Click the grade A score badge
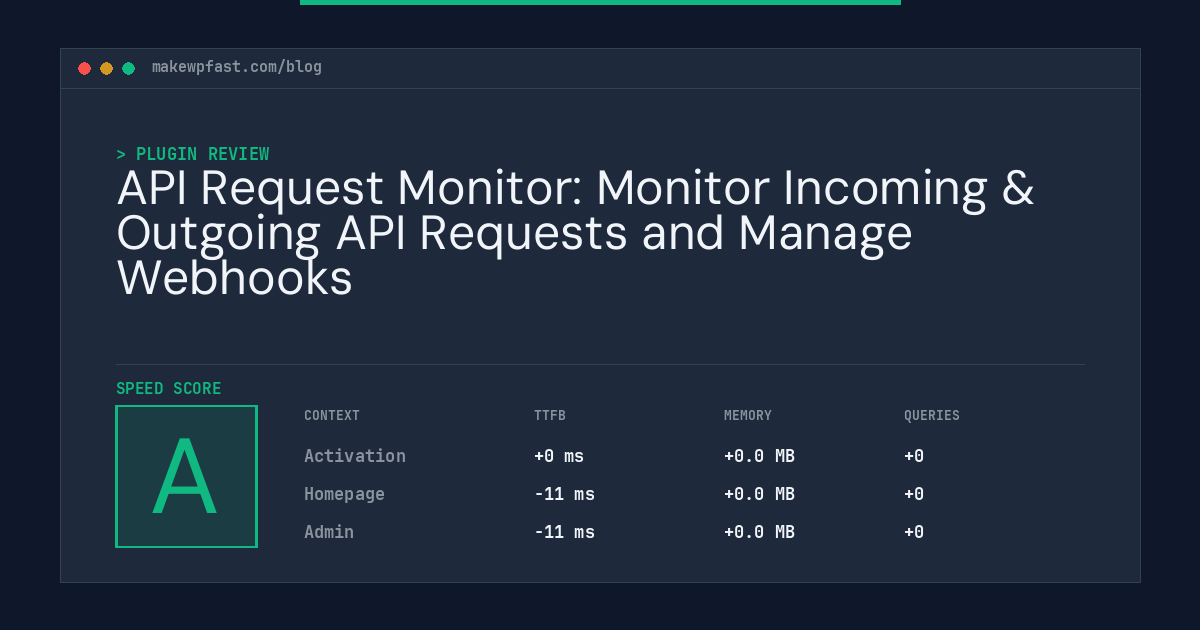1200x630 pixels. pyautogui.click(x=187, y=476)
